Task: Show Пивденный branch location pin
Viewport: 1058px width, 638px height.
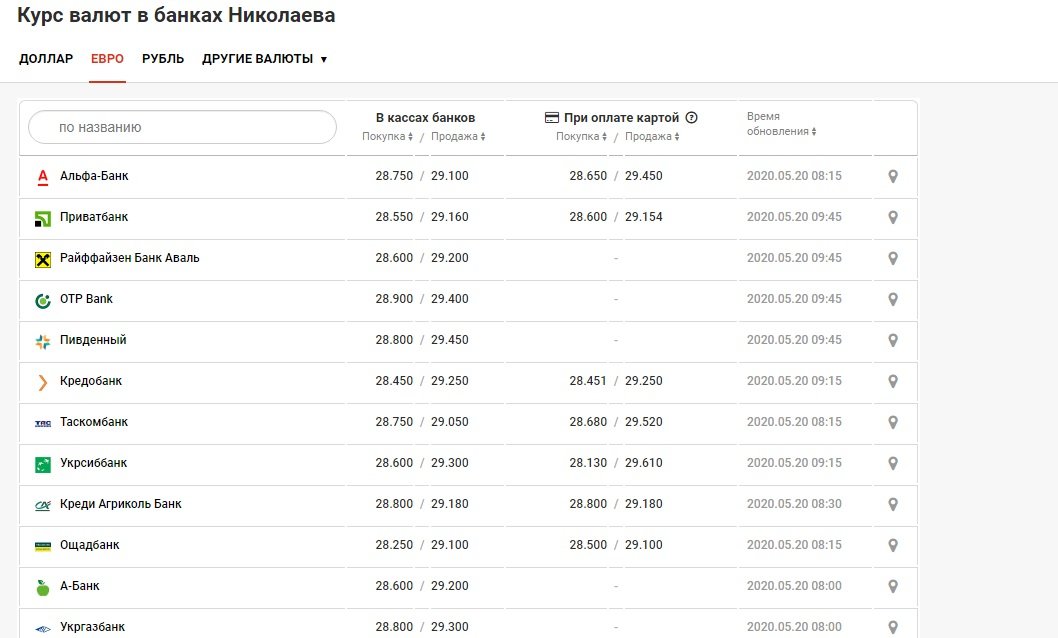Action: click(x=893, y=341)
